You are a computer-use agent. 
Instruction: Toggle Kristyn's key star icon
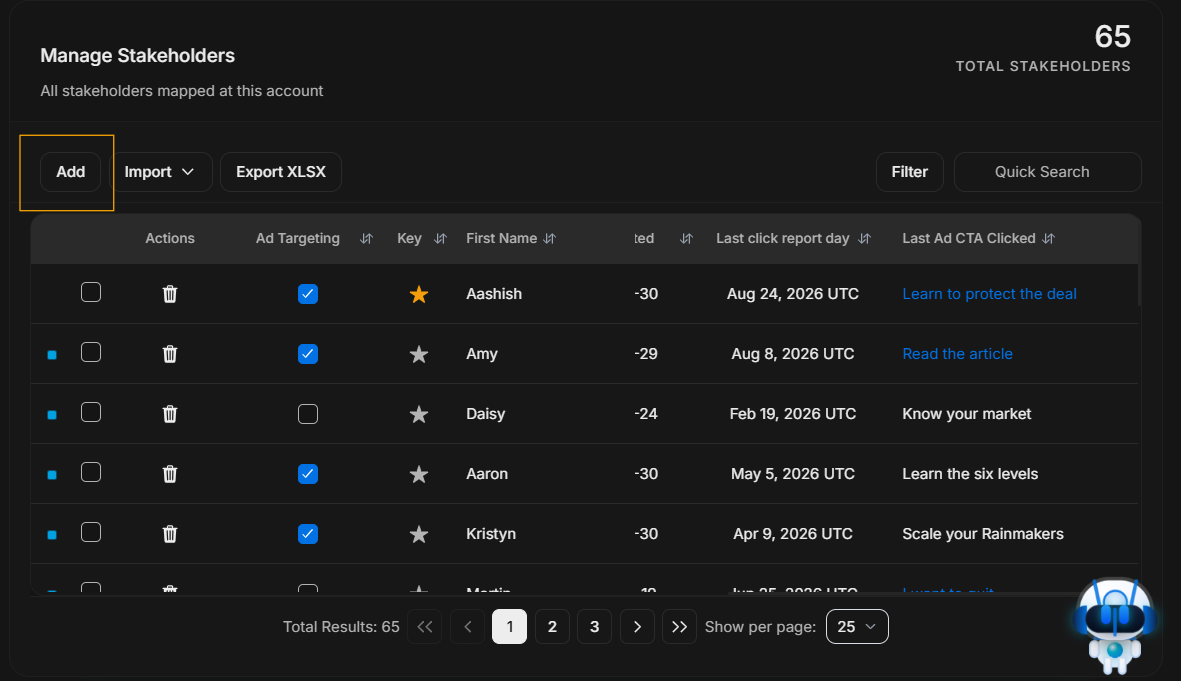pos(419,534)
